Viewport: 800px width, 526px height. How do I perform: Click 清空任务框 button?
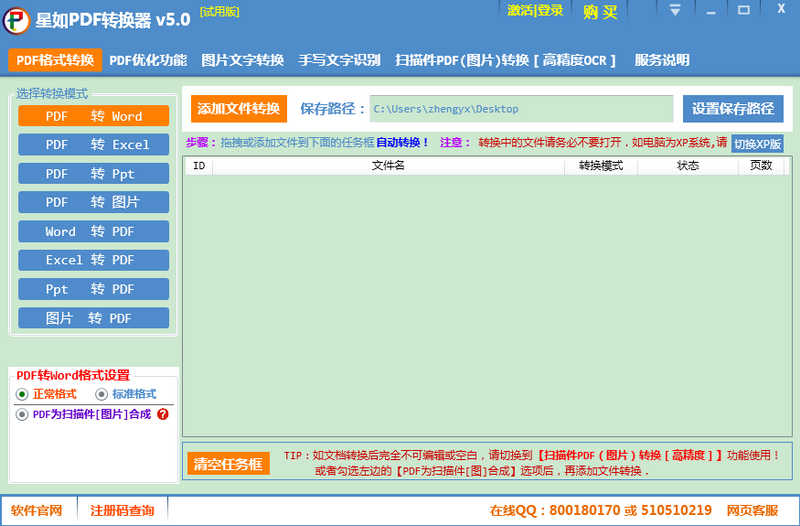click(x=228, y=464)
